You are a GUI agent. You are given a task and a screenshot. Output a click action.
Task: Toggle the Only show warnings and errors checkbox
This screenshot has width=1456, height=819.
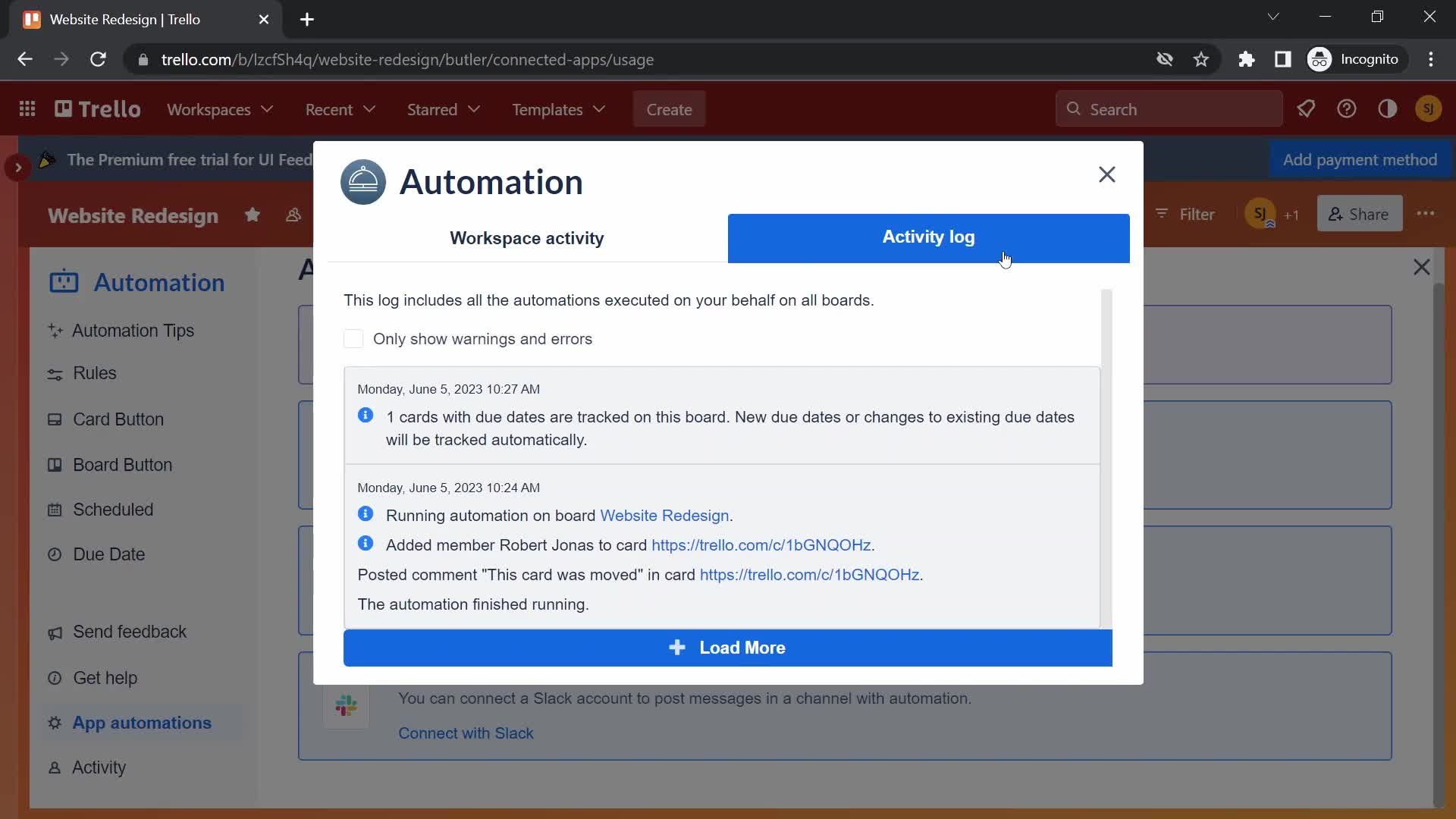click(354, 339)
